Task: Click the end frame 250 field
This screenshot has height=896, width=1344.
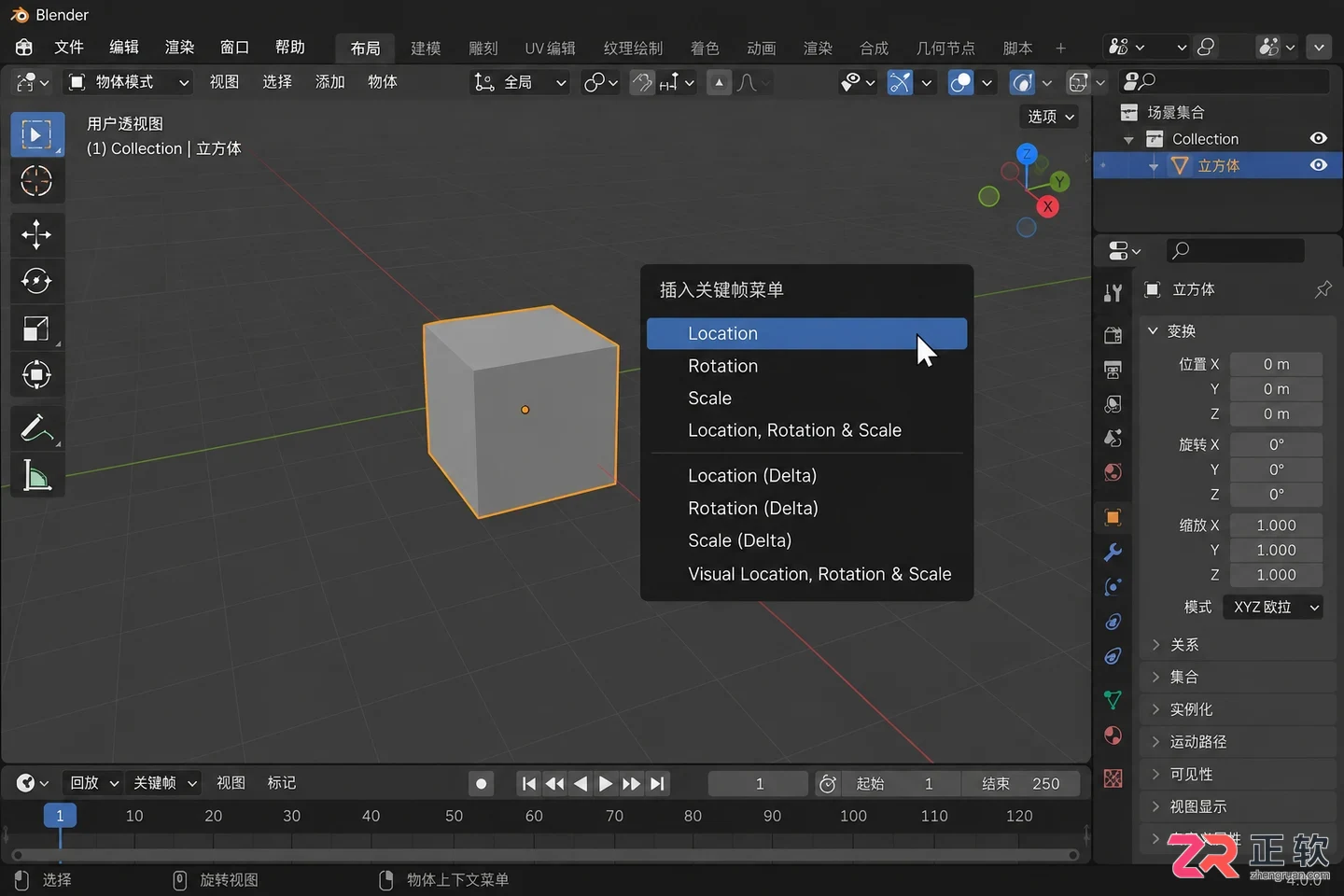Action: click(1019, 784)
